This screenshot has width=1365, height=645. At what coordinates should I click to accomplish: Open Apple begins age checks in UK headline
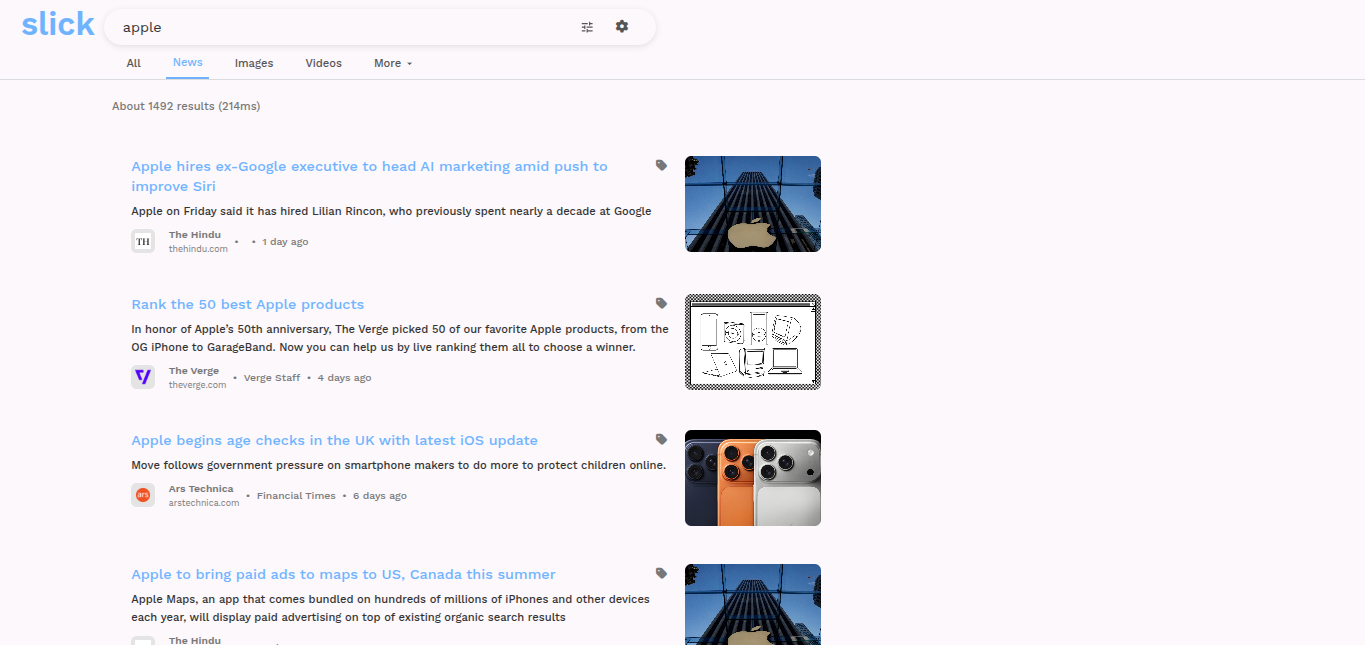pyautogui.click(x=335, y=440)
